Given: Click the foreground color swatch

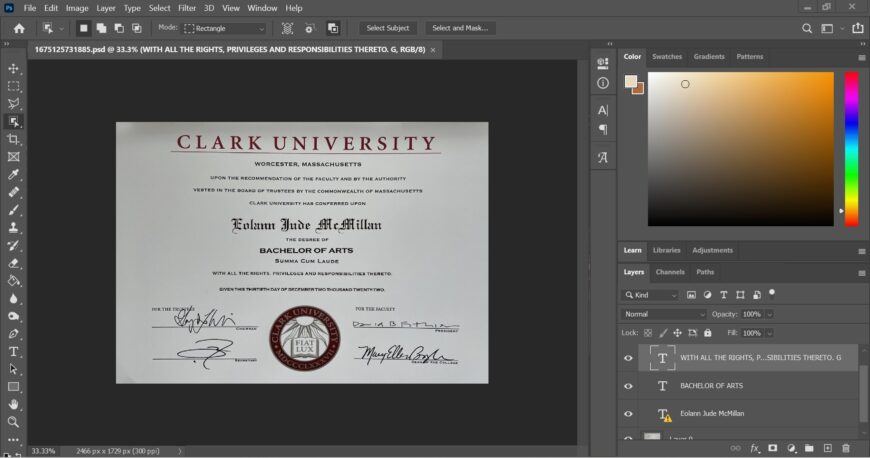Looking at the screenshot, I should coord(631,82).
